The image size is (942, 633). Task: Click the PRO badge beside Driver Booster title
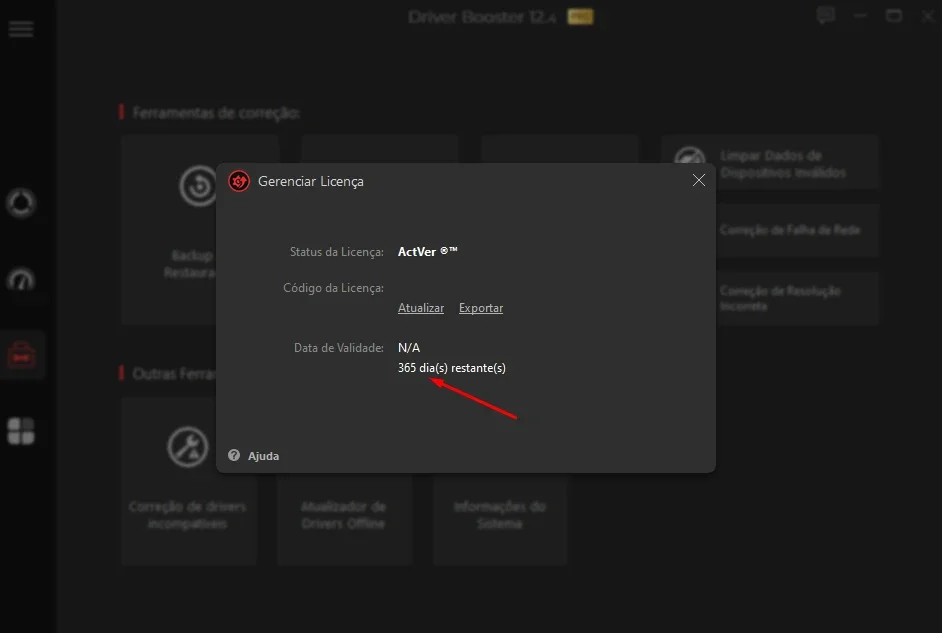click(580, 17)
